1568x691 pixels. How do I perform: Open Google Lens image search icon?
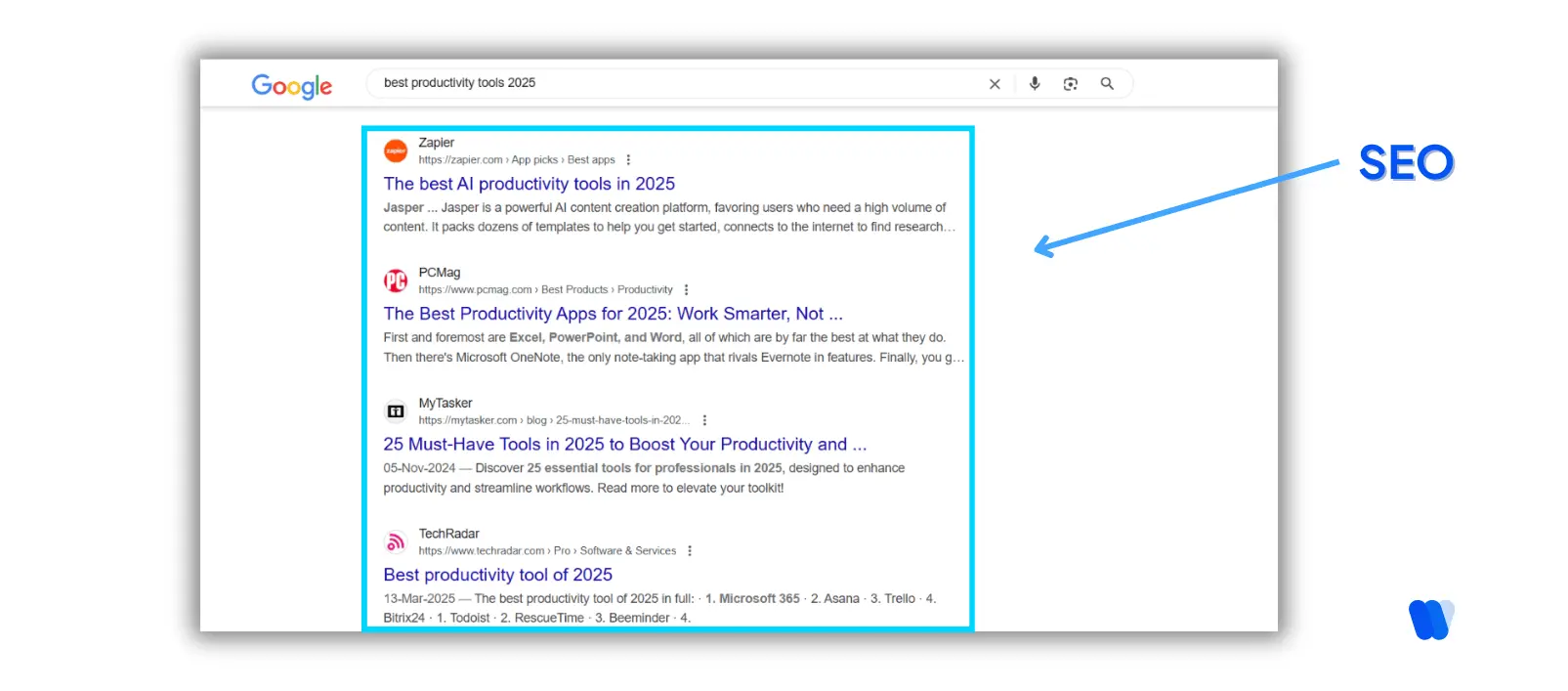(1071, 84)
